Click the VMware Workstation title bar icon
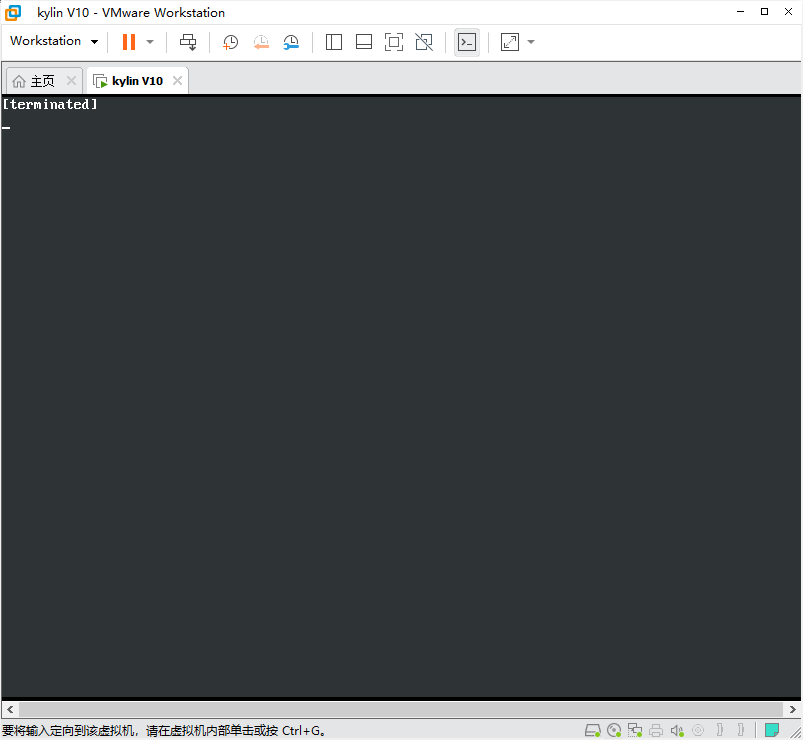Viewport: 803px width, 740px height. (13, 13)
